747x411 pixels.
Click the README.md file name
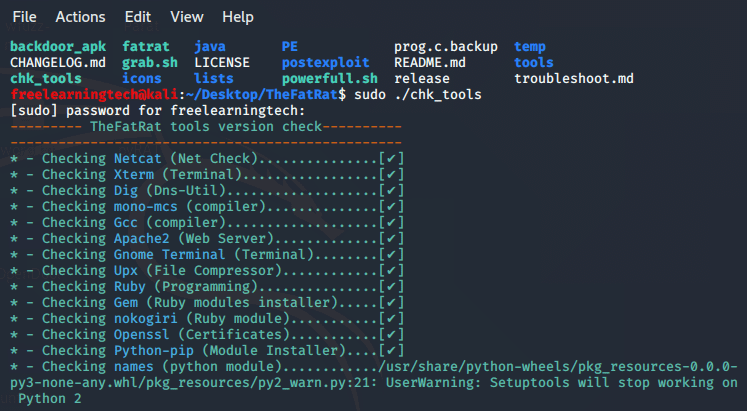[430, 62]
